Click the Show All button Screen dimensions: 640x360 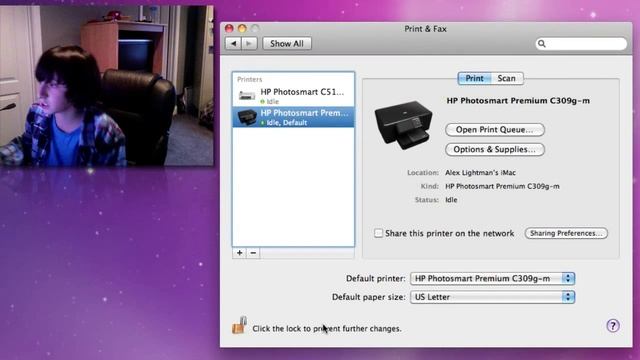tap(287, 43)
